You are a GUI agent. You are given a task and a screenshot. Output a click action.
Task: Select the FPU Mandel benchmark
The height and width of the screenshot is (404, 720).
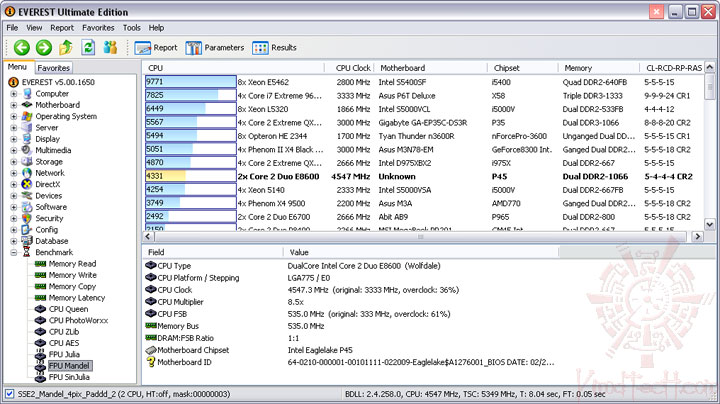coord(69,366)
